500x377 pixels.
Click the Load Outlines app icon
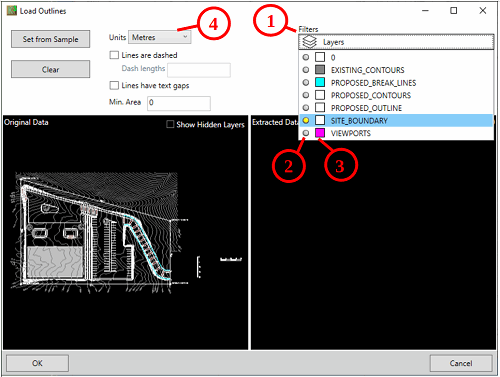tap(12, 11)
